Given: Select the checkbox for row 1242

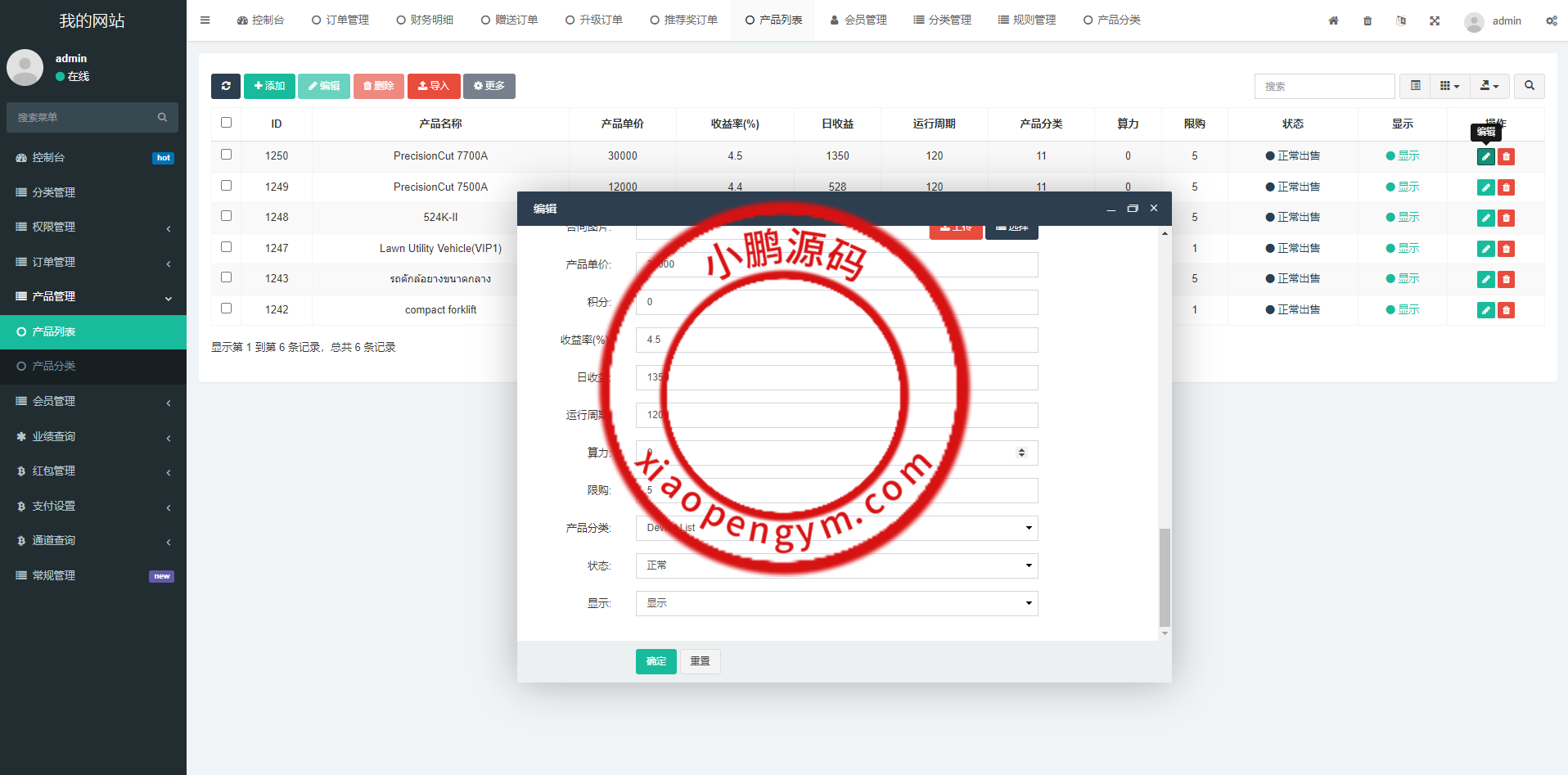Looking at the screenshot, I should coord(227,309).
